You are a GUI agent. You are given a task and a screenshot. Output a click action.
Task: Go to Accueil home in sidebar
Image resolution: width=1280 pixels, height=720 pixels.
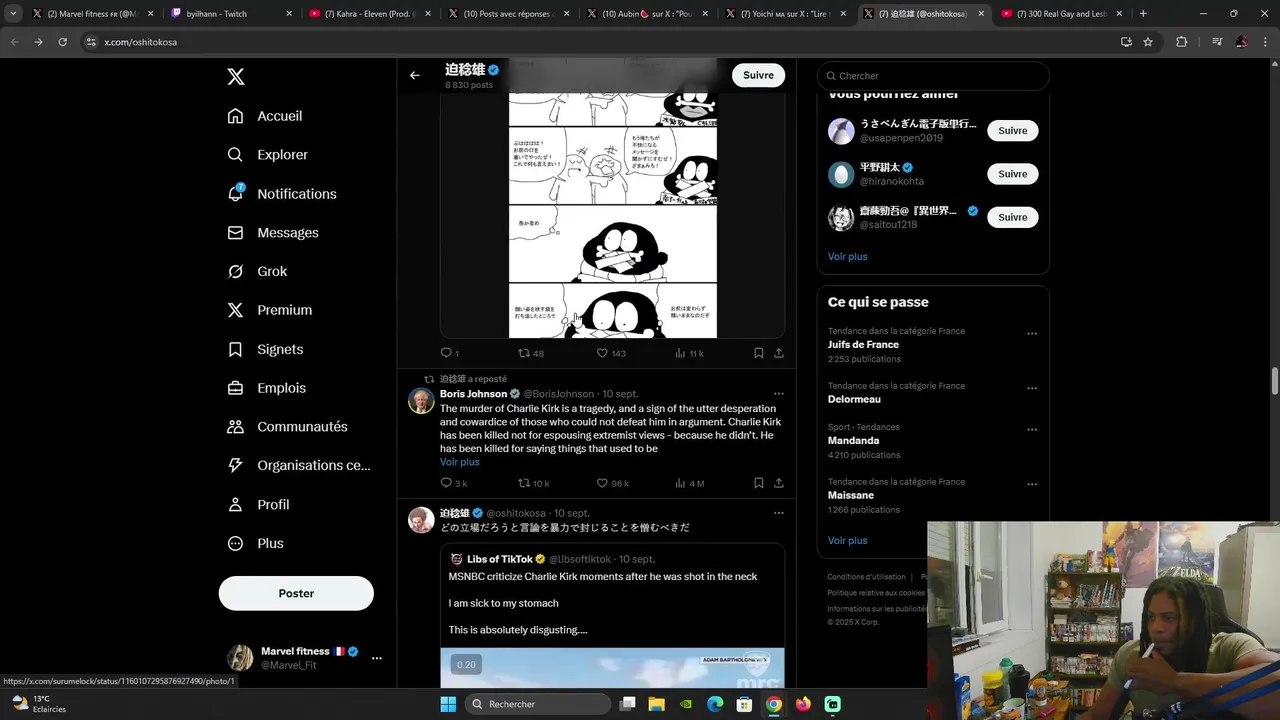click(x=265, y=116)
